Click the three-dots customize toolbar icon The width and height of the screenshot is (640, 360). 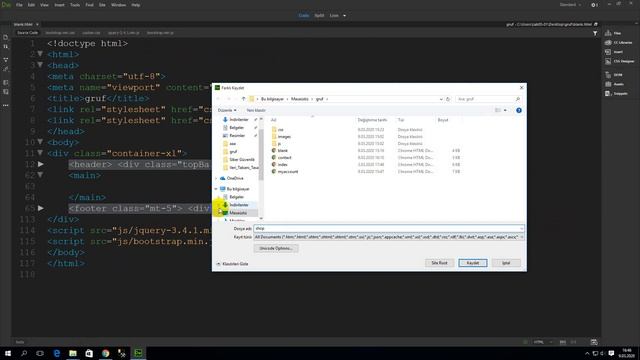click(6, 105)
